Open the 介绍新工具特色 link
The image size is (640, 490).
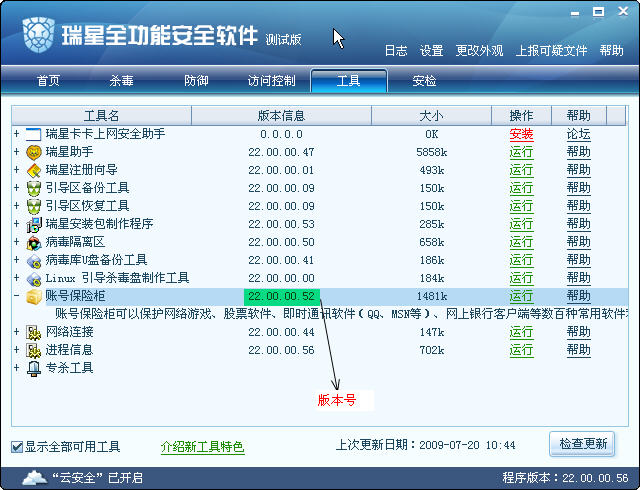pos(202,447)
